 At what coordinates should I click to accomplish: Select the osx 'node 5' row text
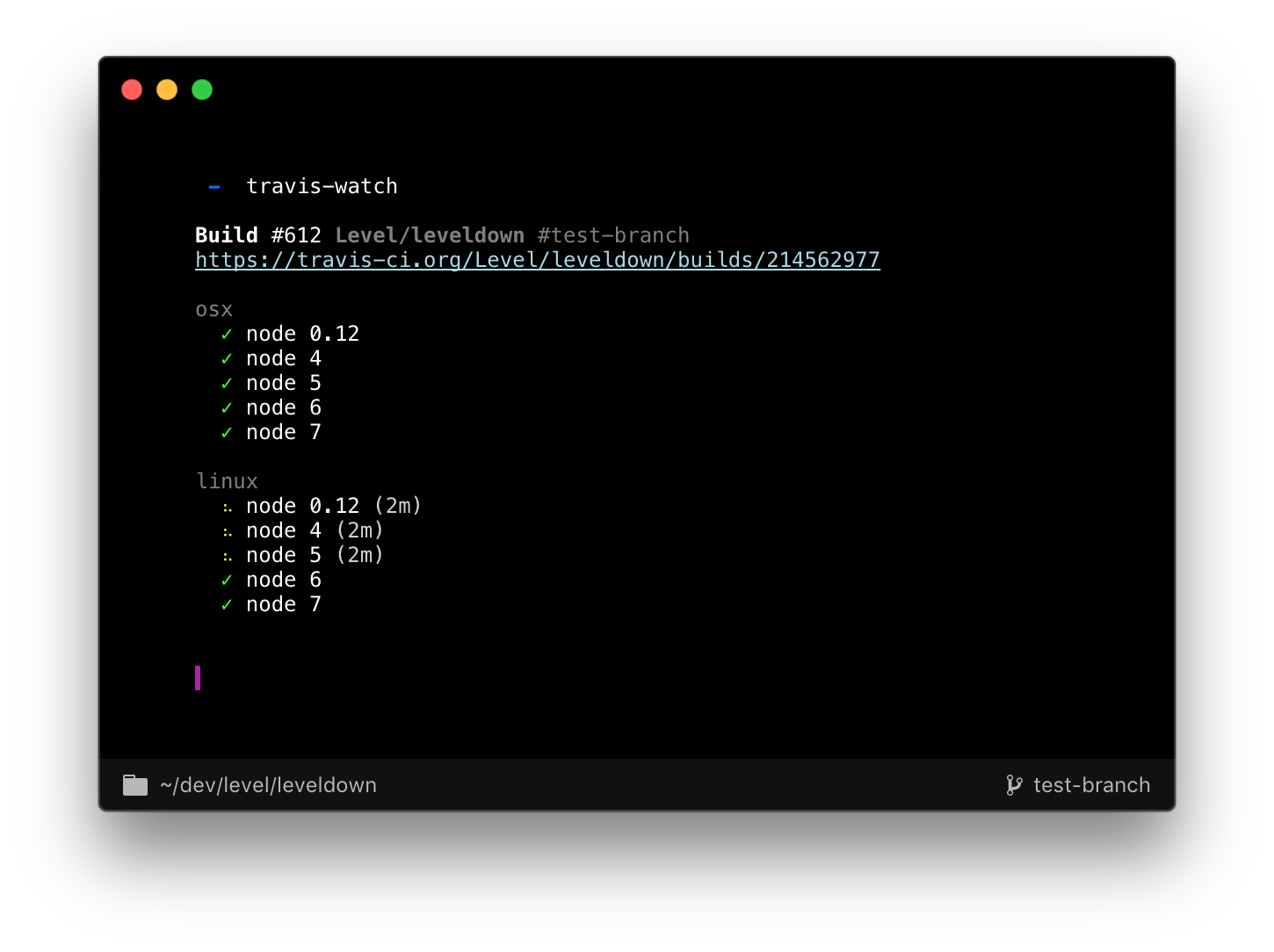tap(284, 383)
